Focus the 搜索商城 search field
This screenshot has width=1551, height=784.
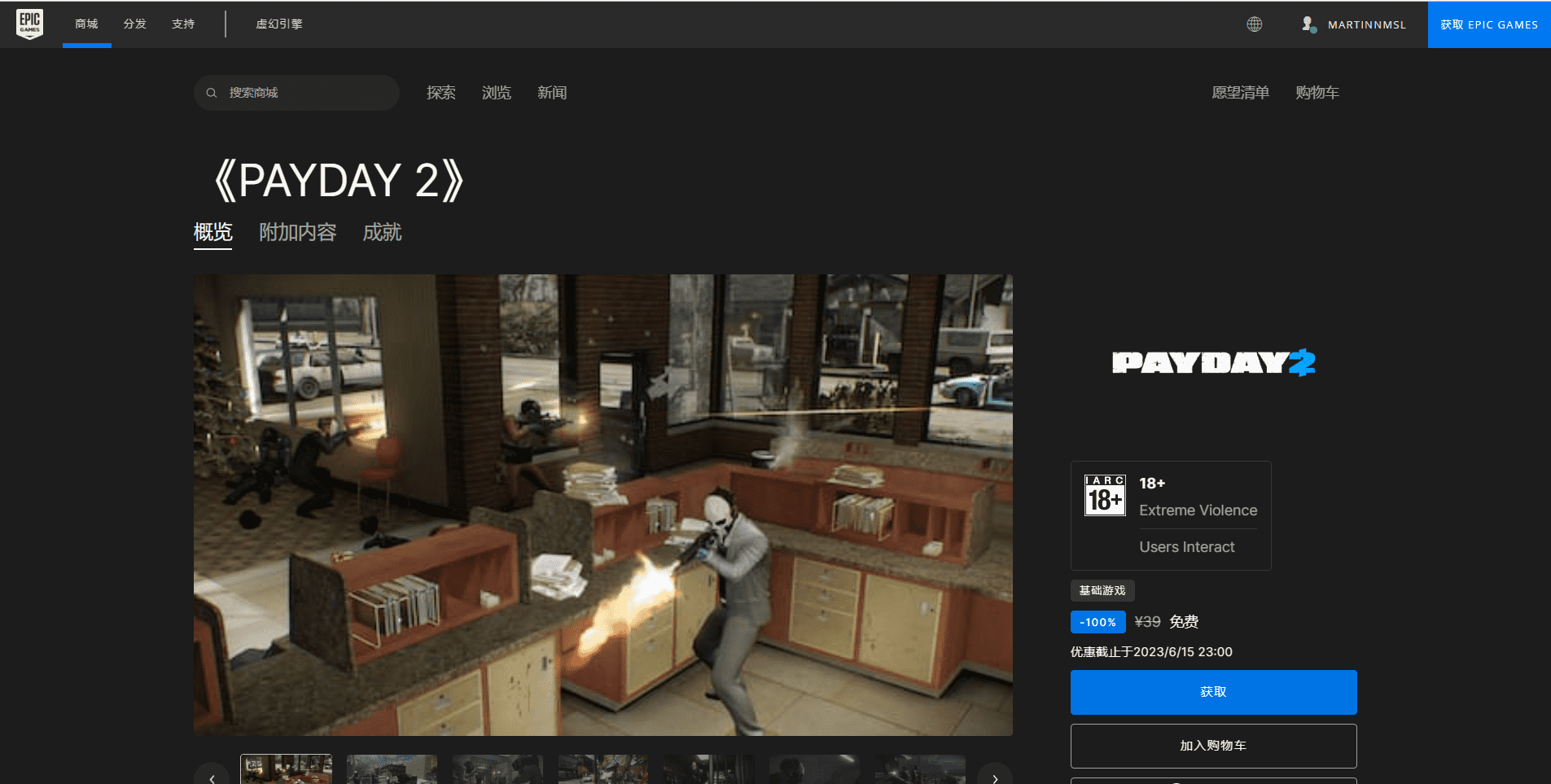click(296, 93)
